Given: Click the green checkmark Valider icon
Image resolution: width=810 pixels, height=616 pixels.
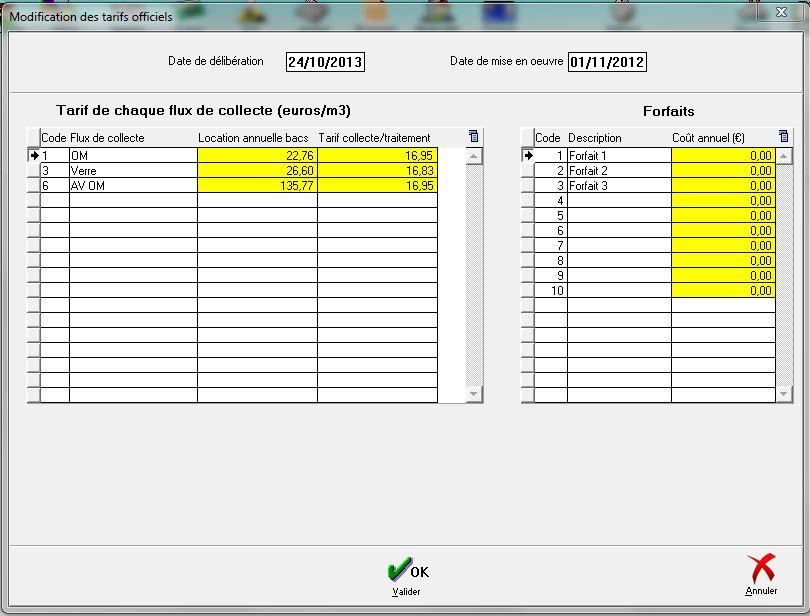Looking at the screenshot, I should (x=399, y=570).
